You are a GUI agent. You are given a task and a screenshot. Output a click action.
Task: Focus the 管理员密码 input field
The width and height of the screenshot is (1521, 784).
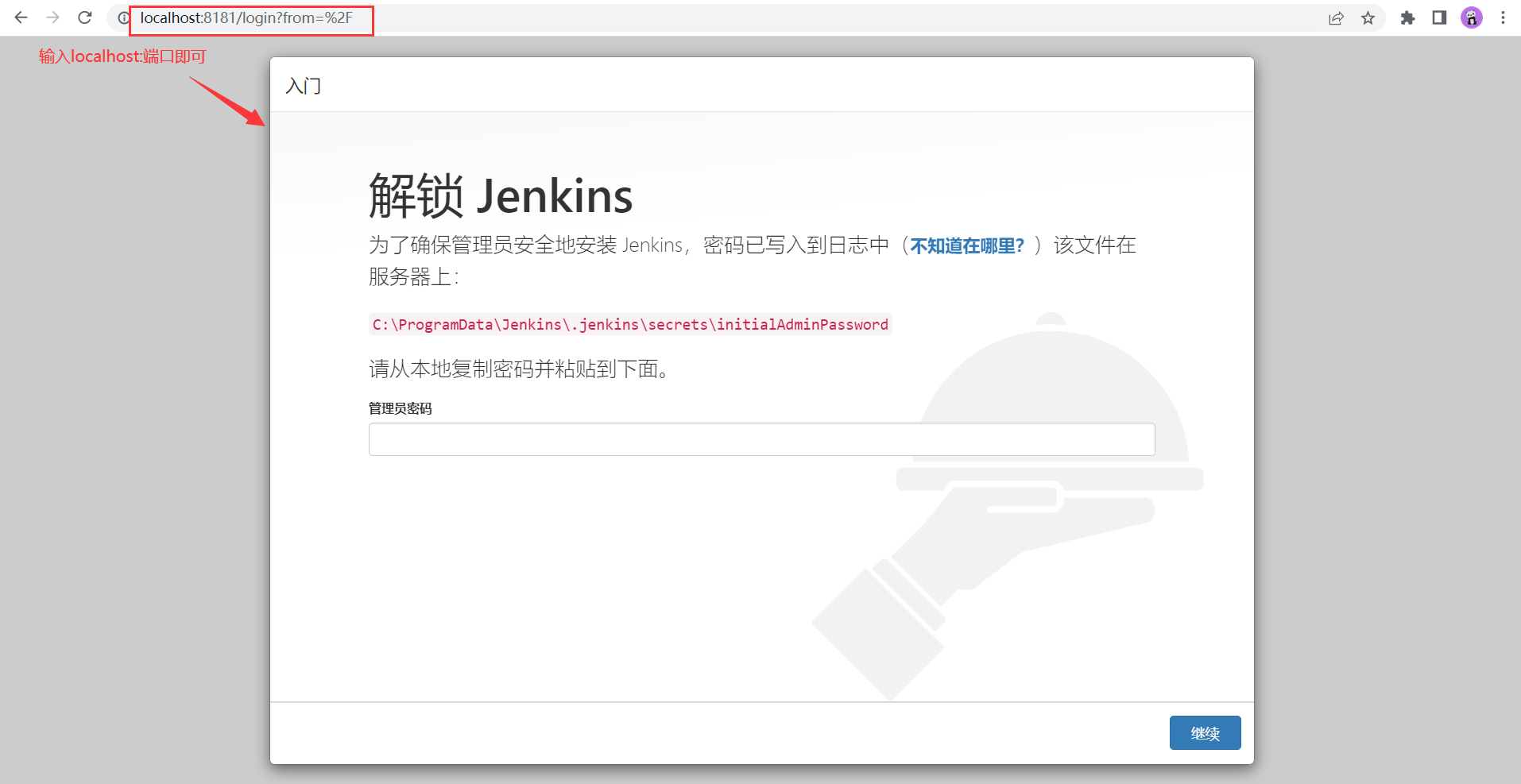point(761,439)
